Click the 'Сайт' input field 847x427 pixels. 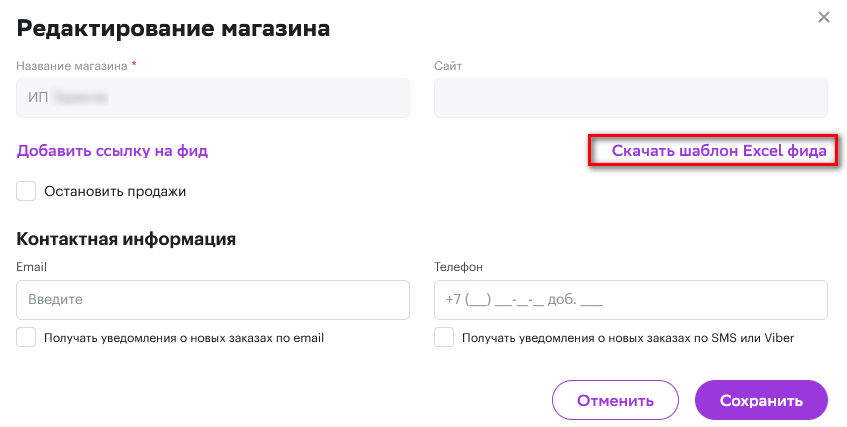630,98
